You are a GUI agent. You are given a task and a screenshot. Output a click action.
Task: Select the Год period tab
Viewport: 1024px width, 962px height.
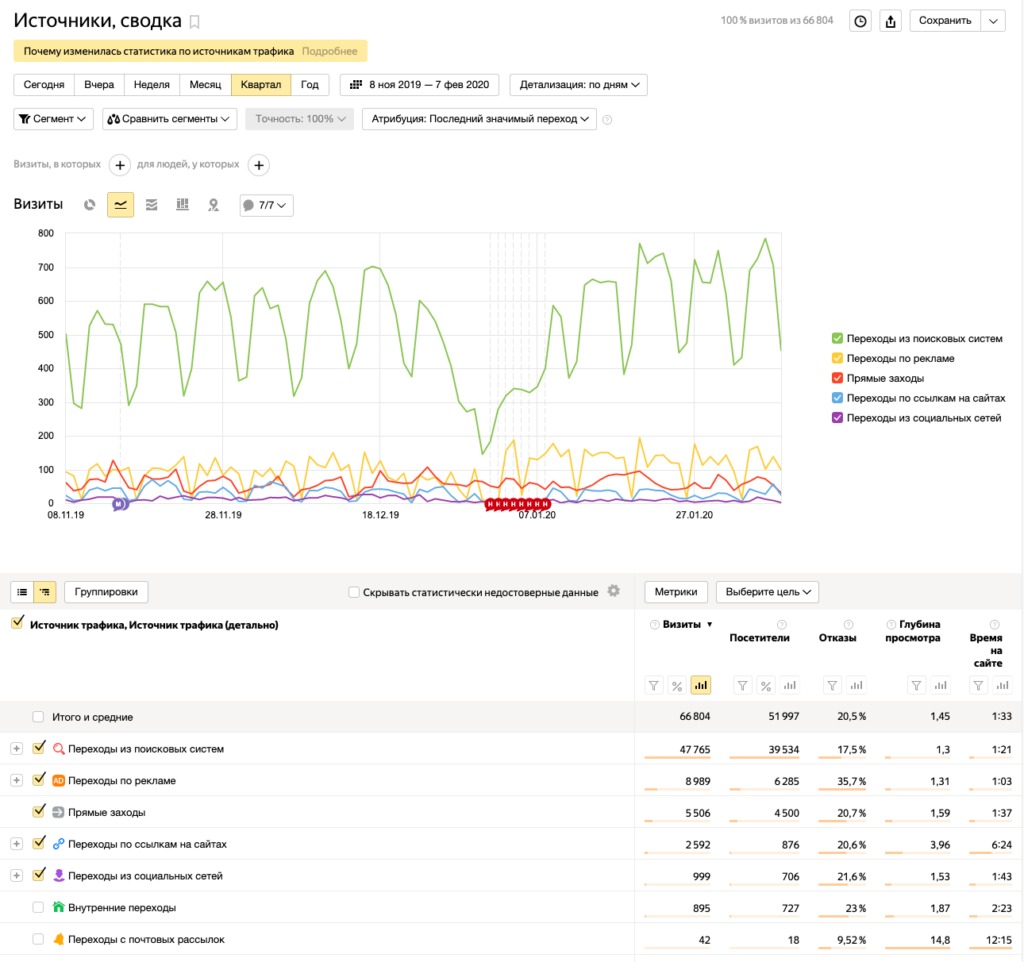310,85
